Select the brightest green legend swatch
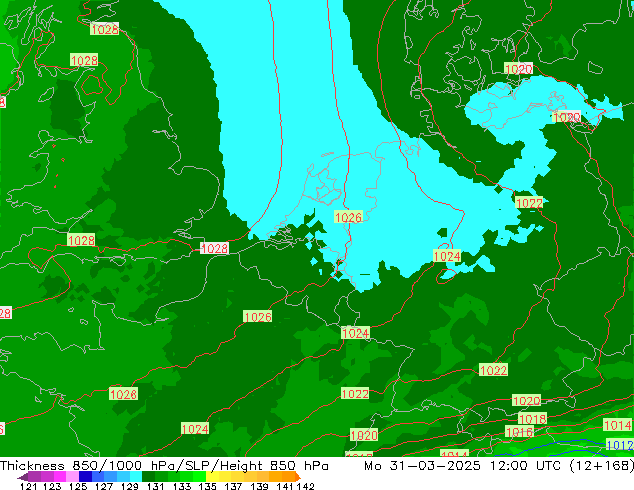 tap(199, 477)
